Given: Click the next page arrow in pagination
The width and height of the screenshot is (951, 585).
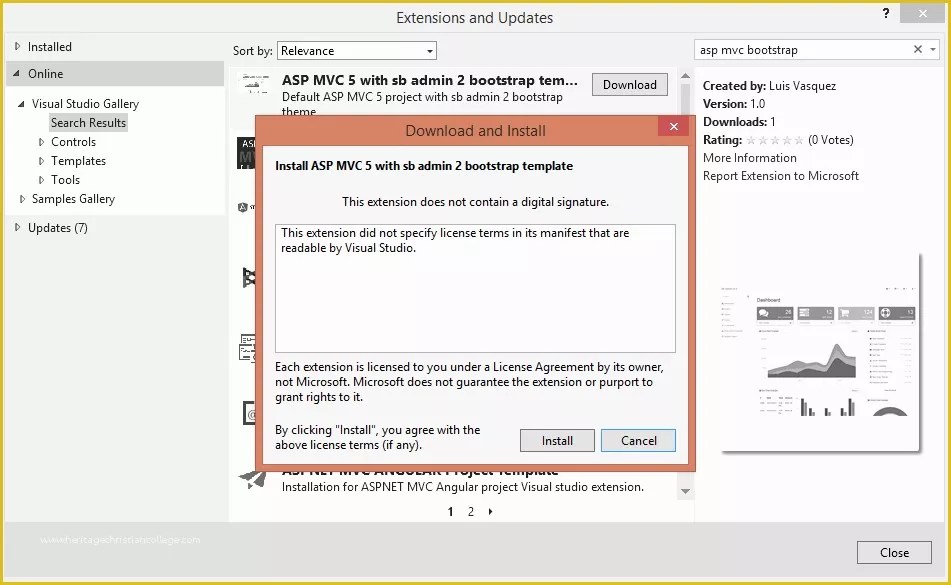Looking at the screenshot, I should pyautogui.click(x=489, y=511).
